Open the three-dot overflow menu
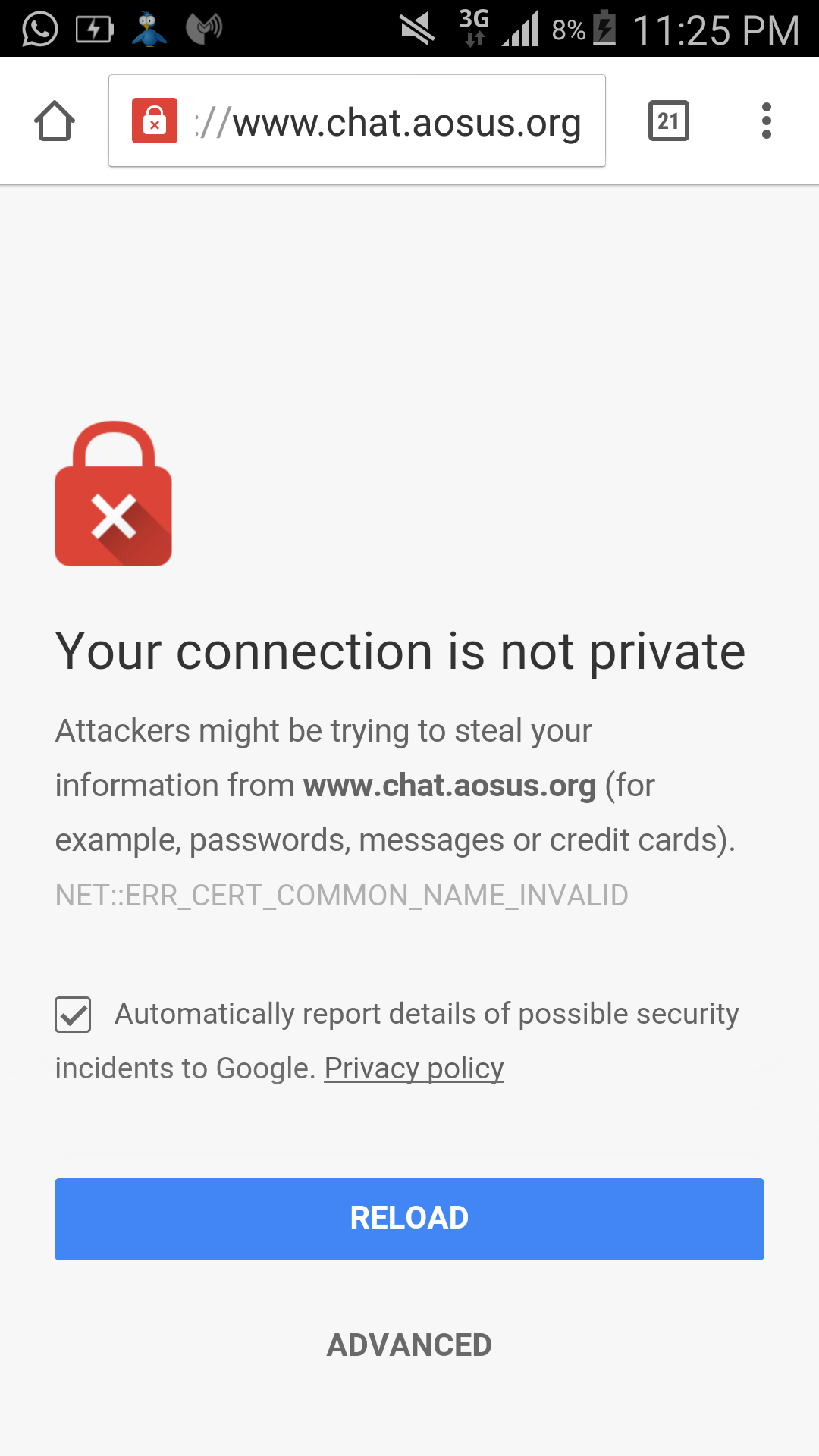 click(767, 121)
